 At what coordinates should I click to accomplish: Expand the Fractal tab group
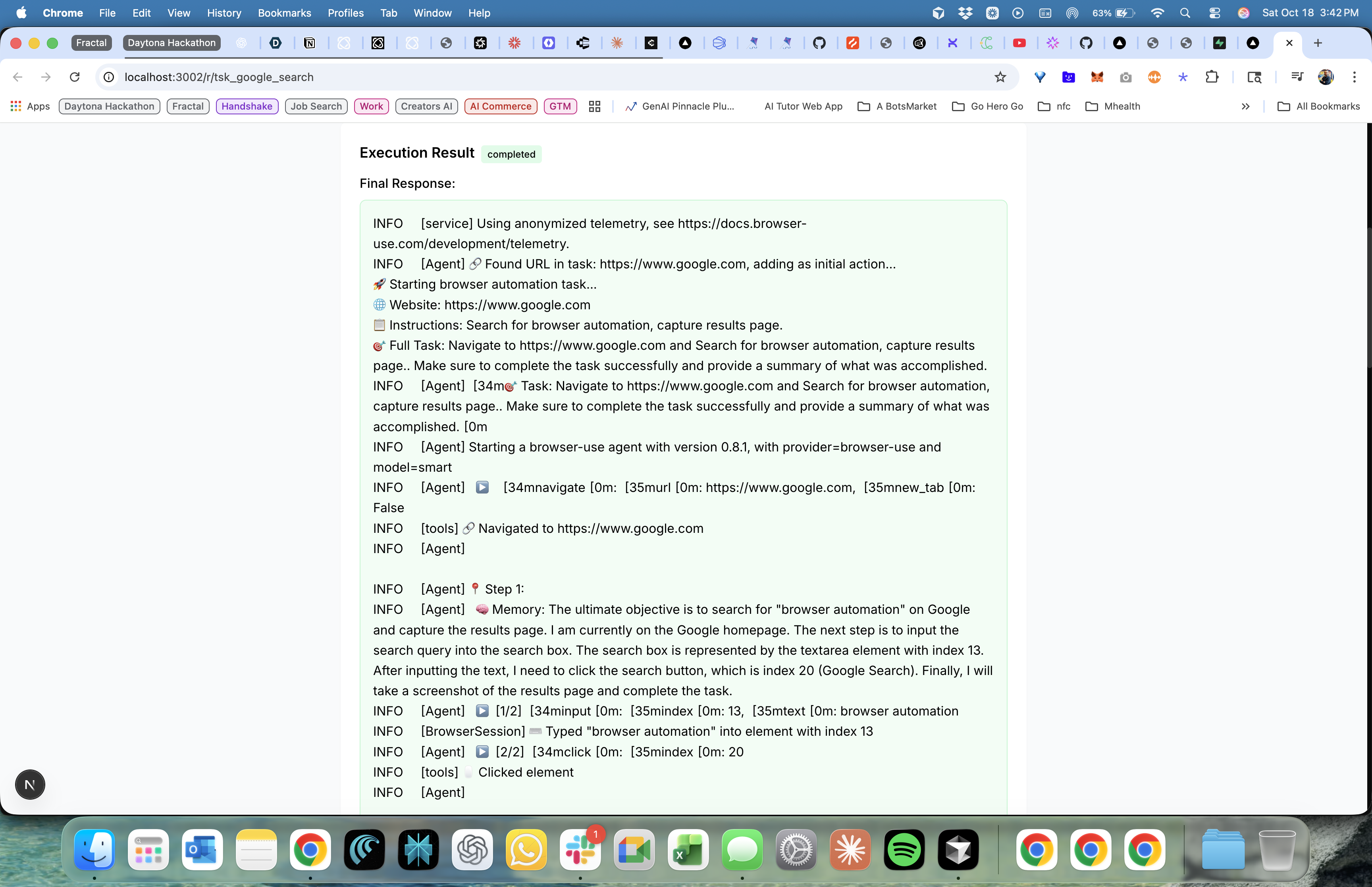92,42
